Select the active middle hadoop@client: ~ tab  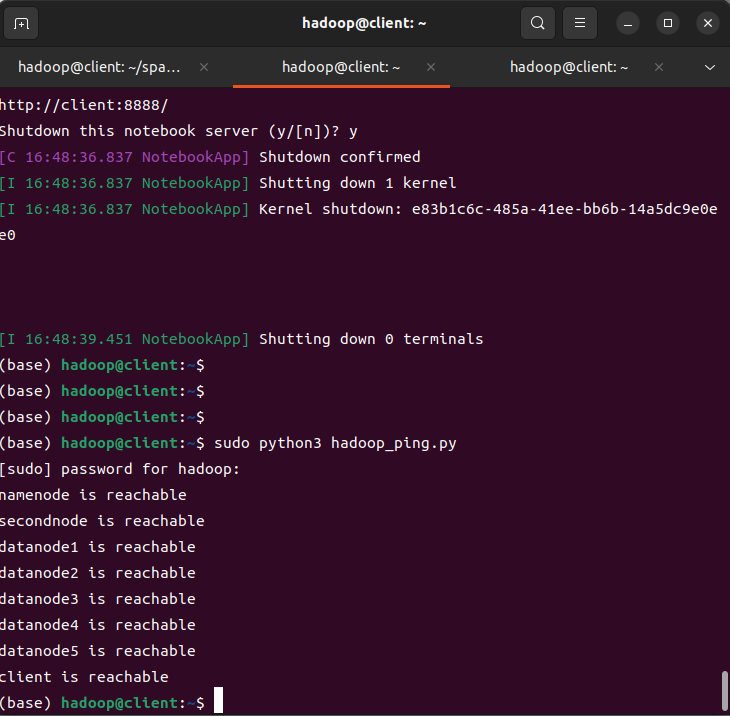(x=341, y=67)
